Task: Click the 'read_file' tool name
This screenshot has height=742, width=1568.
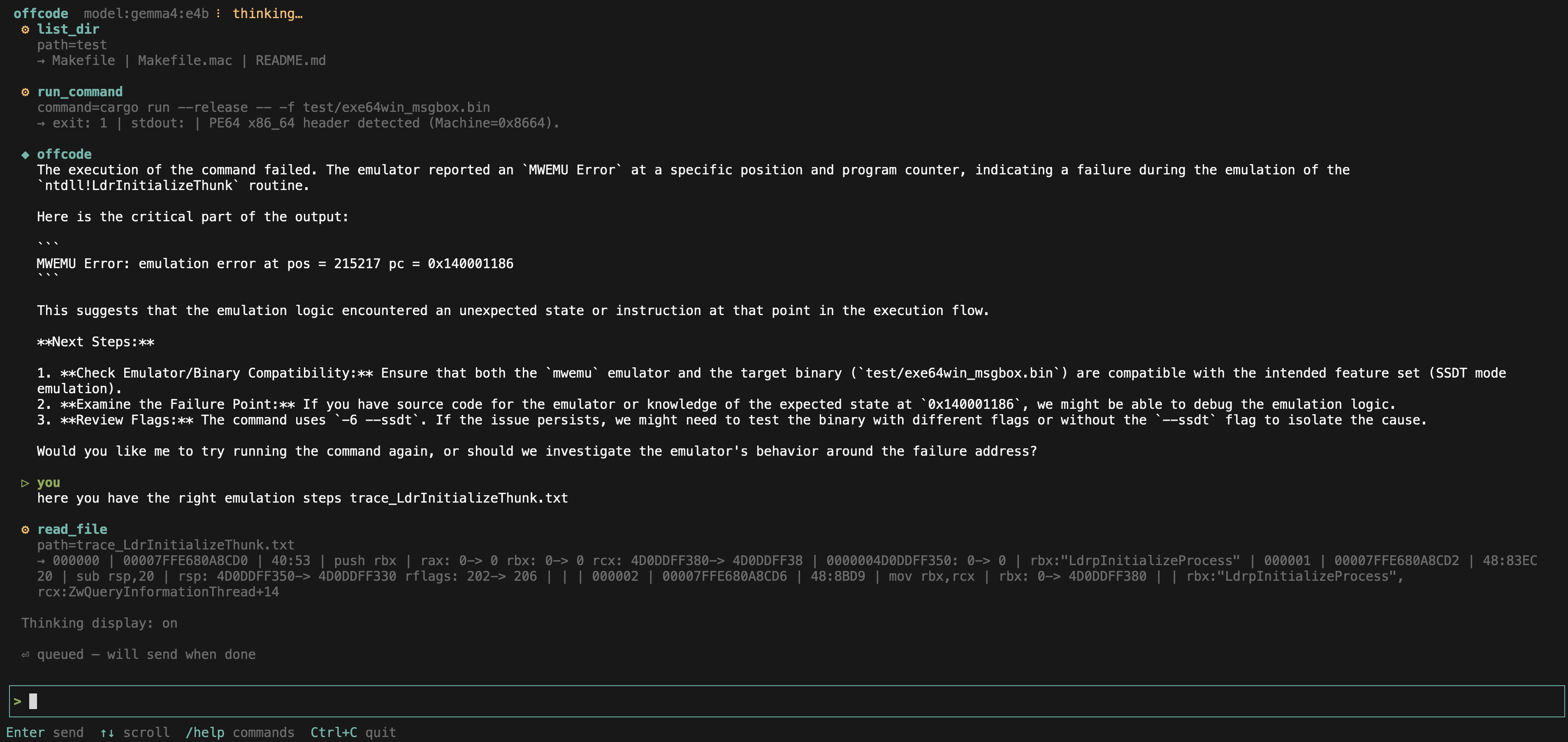Action: [x=72, y=530]
